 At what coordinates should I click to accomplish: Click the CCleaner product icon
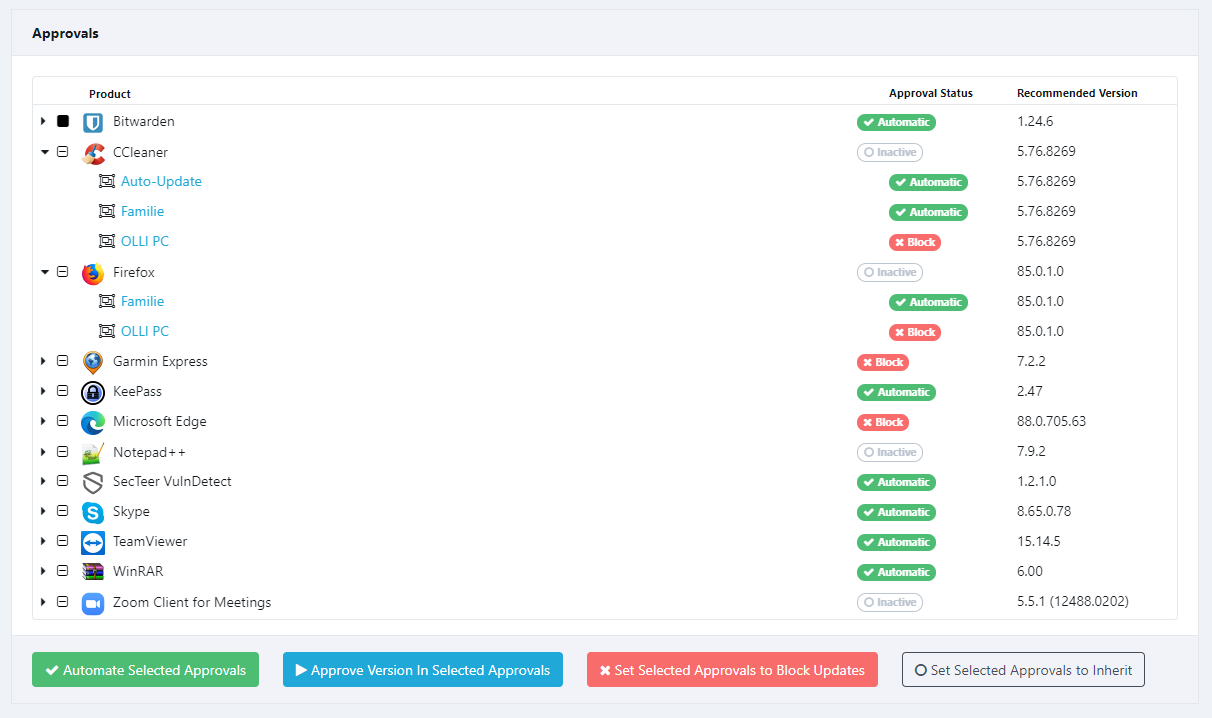click(x=93, y=153)
